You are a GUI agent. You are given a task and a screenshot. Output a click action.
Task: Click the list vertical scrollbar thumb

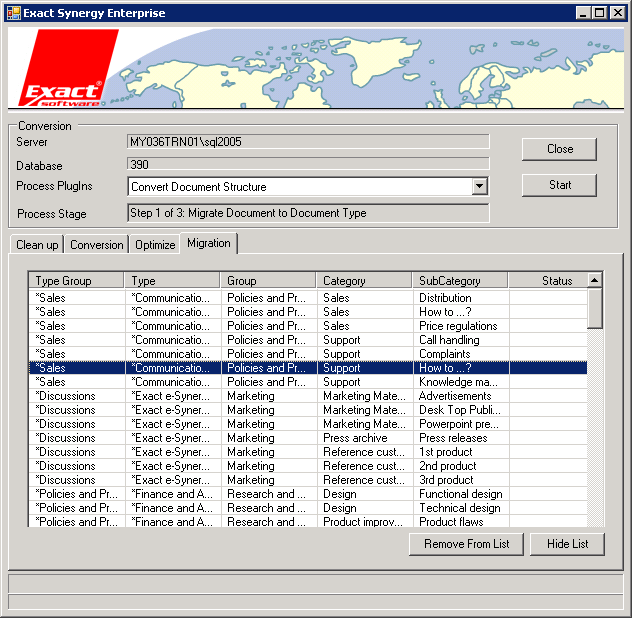click(595, 308)
